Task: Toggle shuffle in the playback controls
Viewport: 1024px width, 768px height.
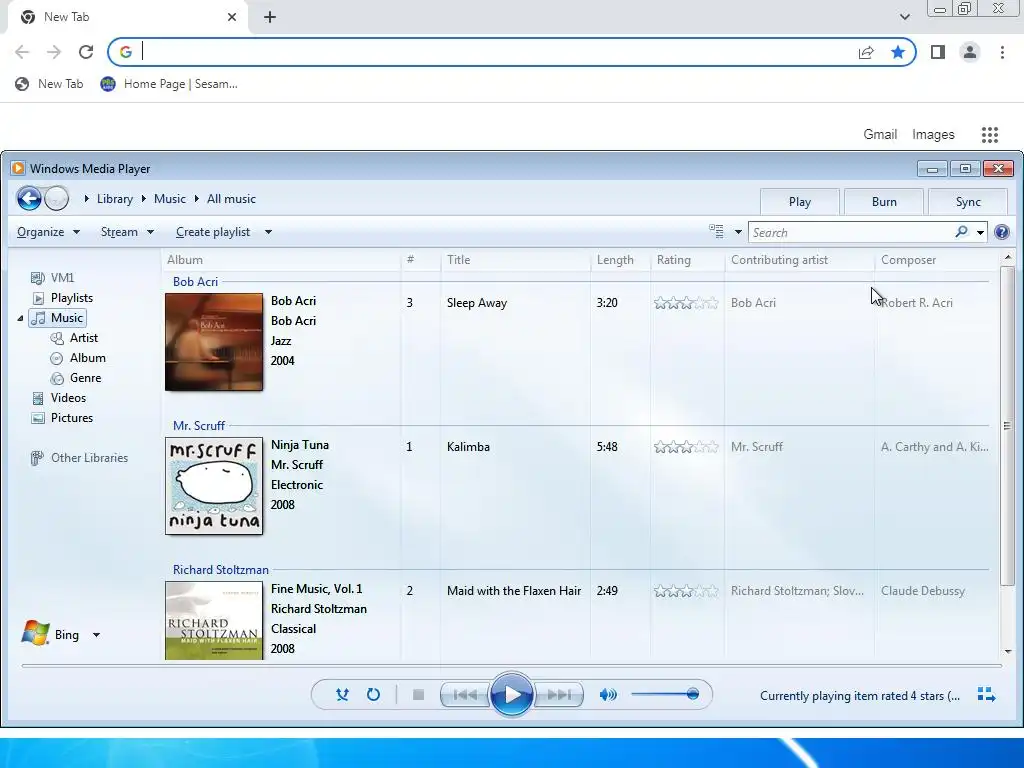Action: tap(342, 695)
